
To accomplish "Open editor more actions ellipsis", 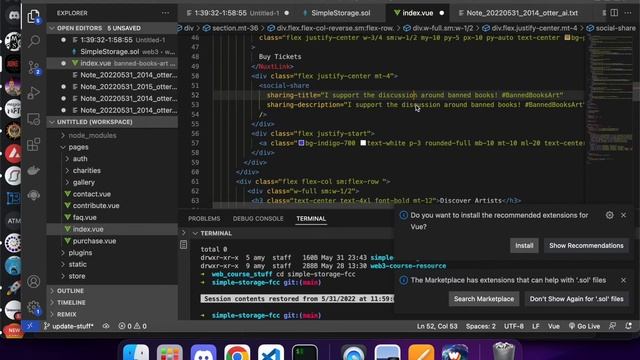I will [628, 13].
